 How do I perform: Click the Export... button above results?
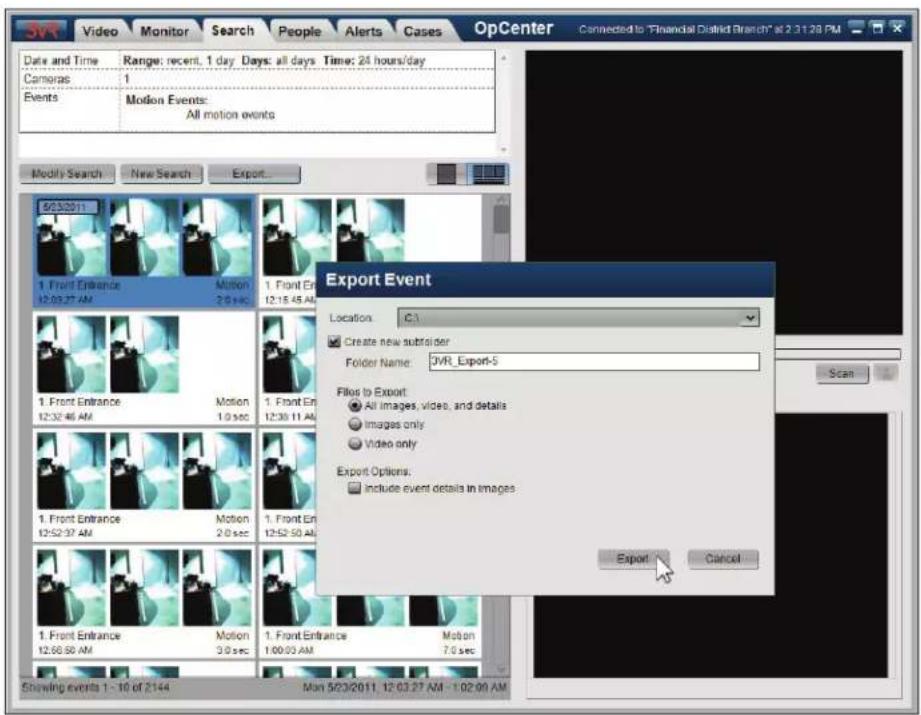(x=254, y=174)
